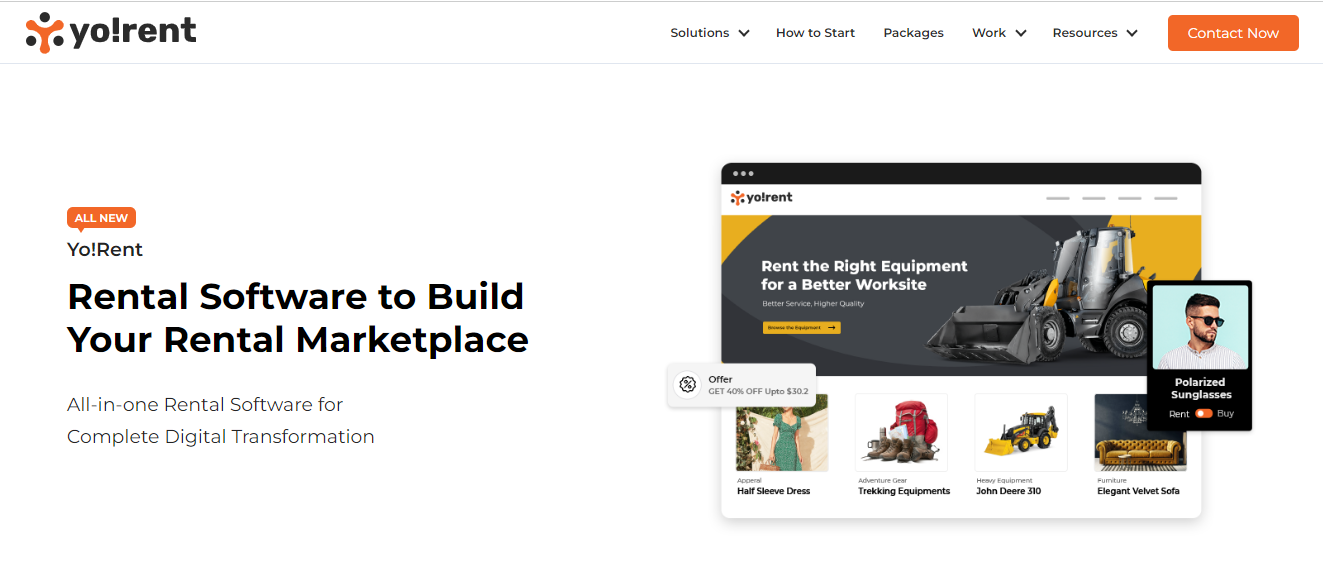Screen dimensions: 1323x579
Task: Click 'GET 40% OFF Upto $30.2' offer text
Action: (758, 391)
